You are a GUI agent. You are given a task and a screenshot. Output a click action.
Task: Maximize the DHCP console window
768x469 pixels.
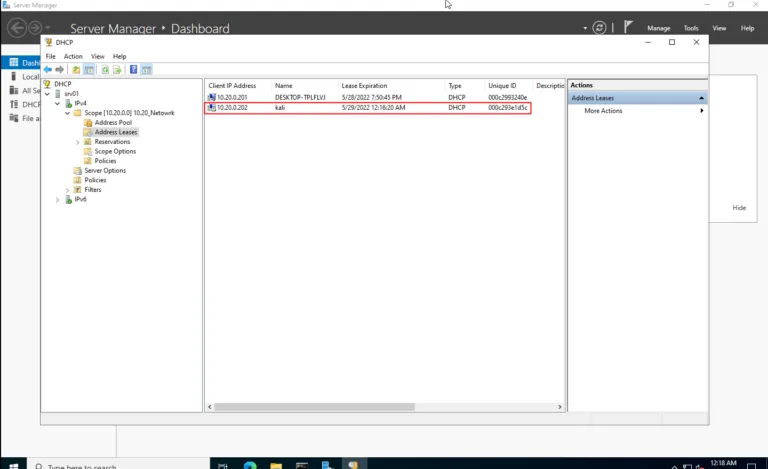672,42
